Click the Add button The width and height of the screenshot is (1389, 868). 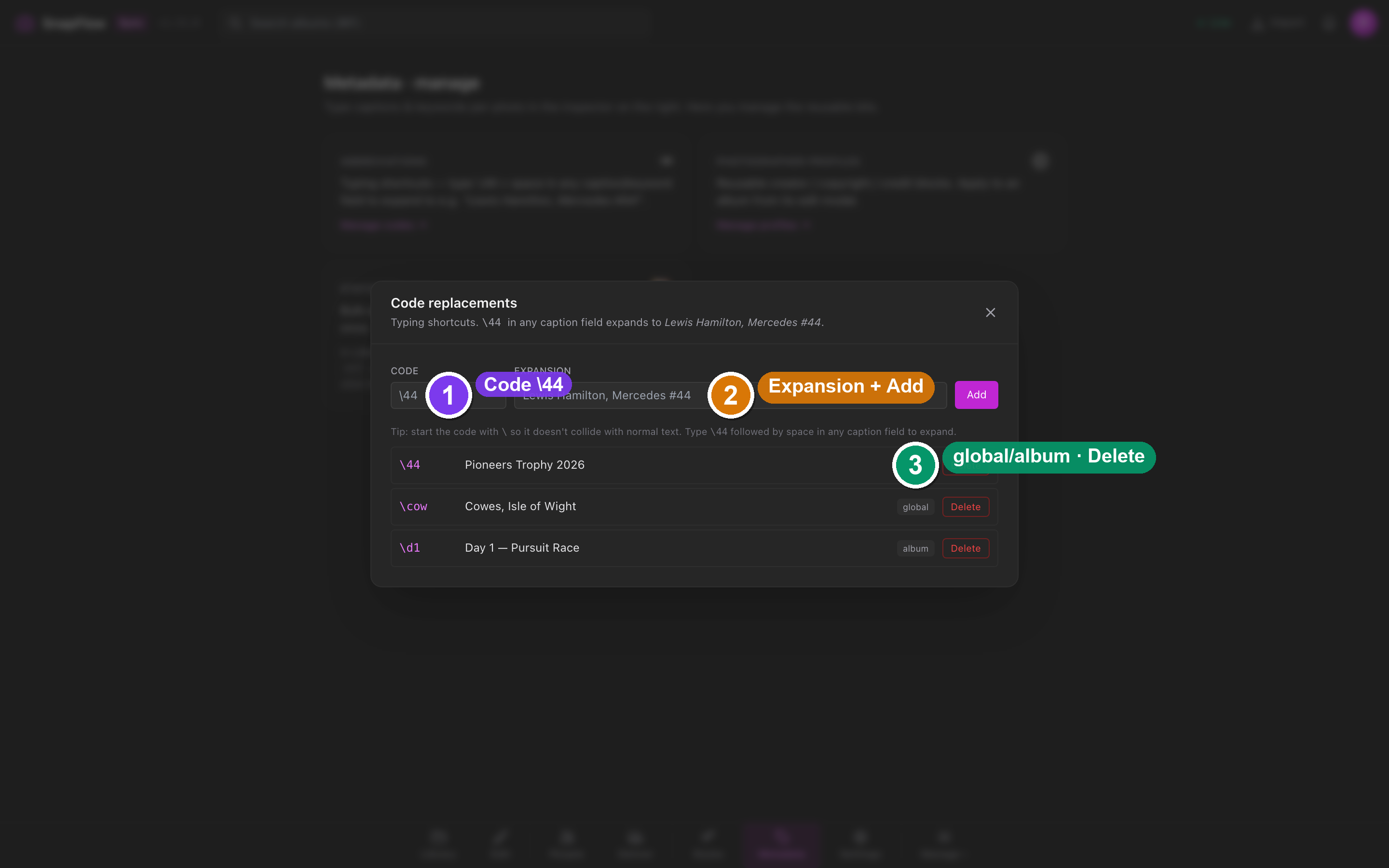tap(976, 395)
